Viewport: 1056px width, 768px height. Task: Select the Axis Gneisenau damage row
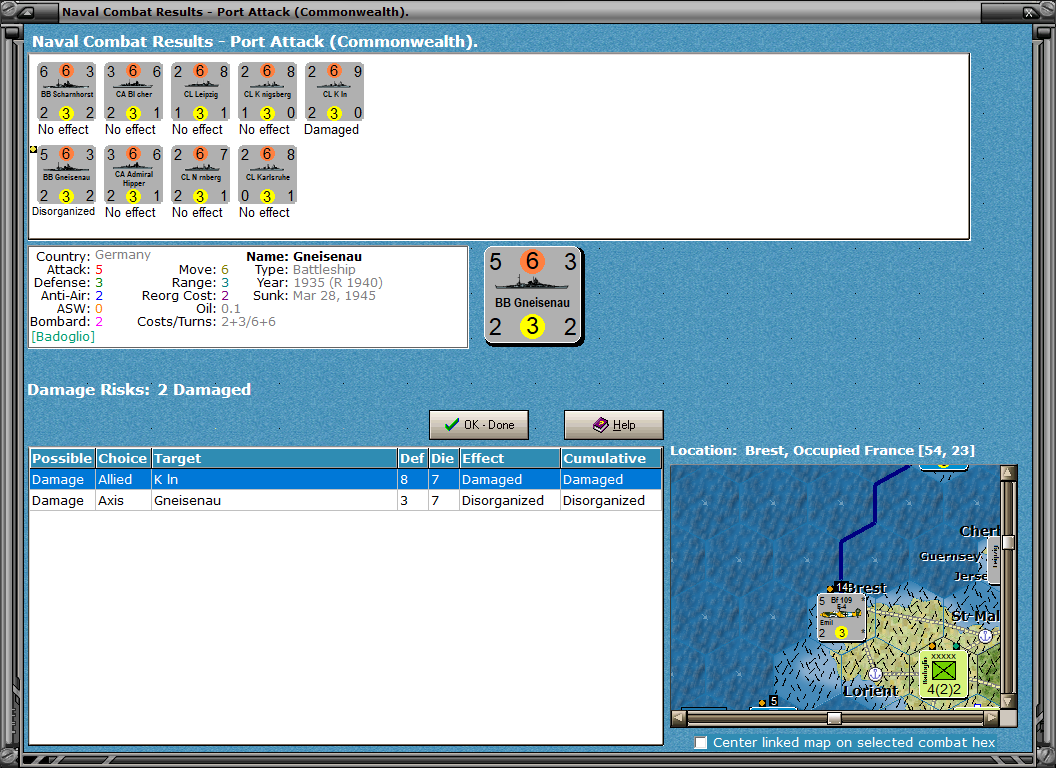point(346,501)
